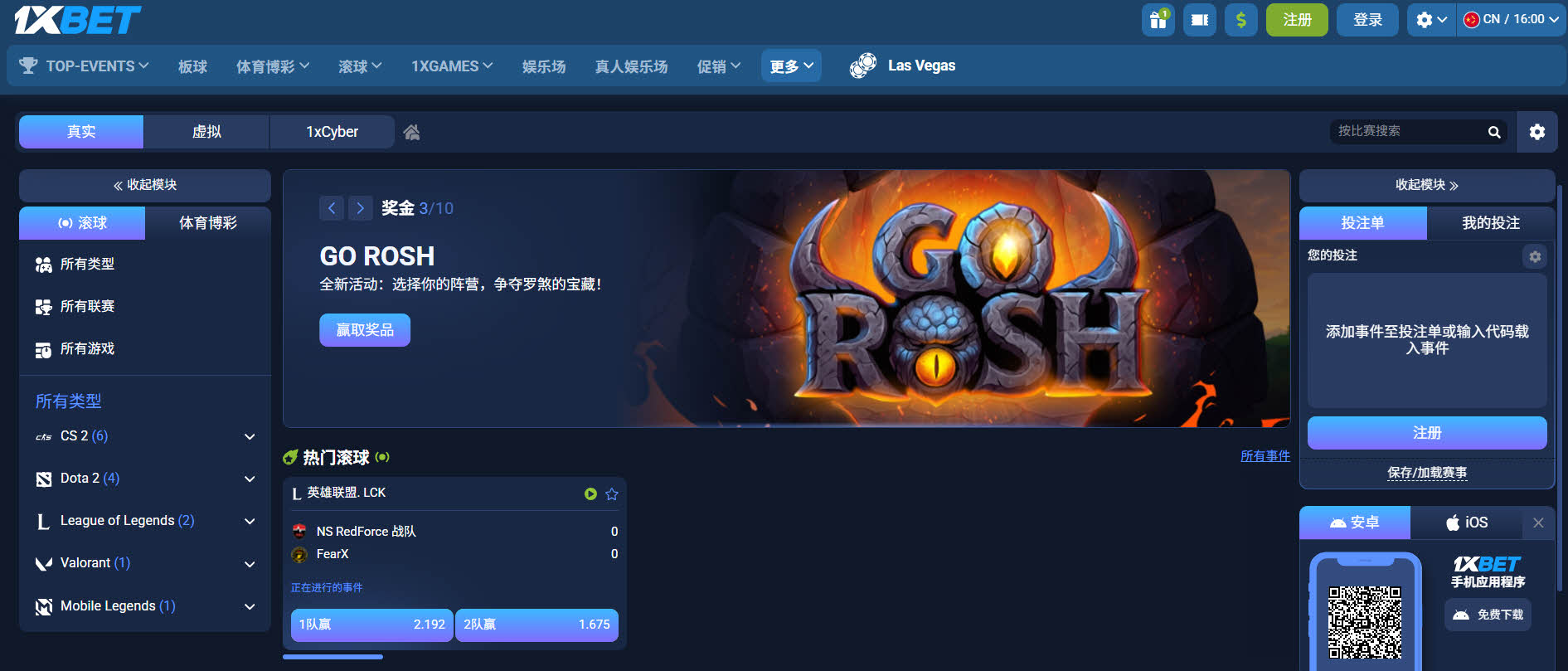1568x671 pixels.
Task: Expand the Dota 2 (4) row chevron
Action: [x=250, y=479]
